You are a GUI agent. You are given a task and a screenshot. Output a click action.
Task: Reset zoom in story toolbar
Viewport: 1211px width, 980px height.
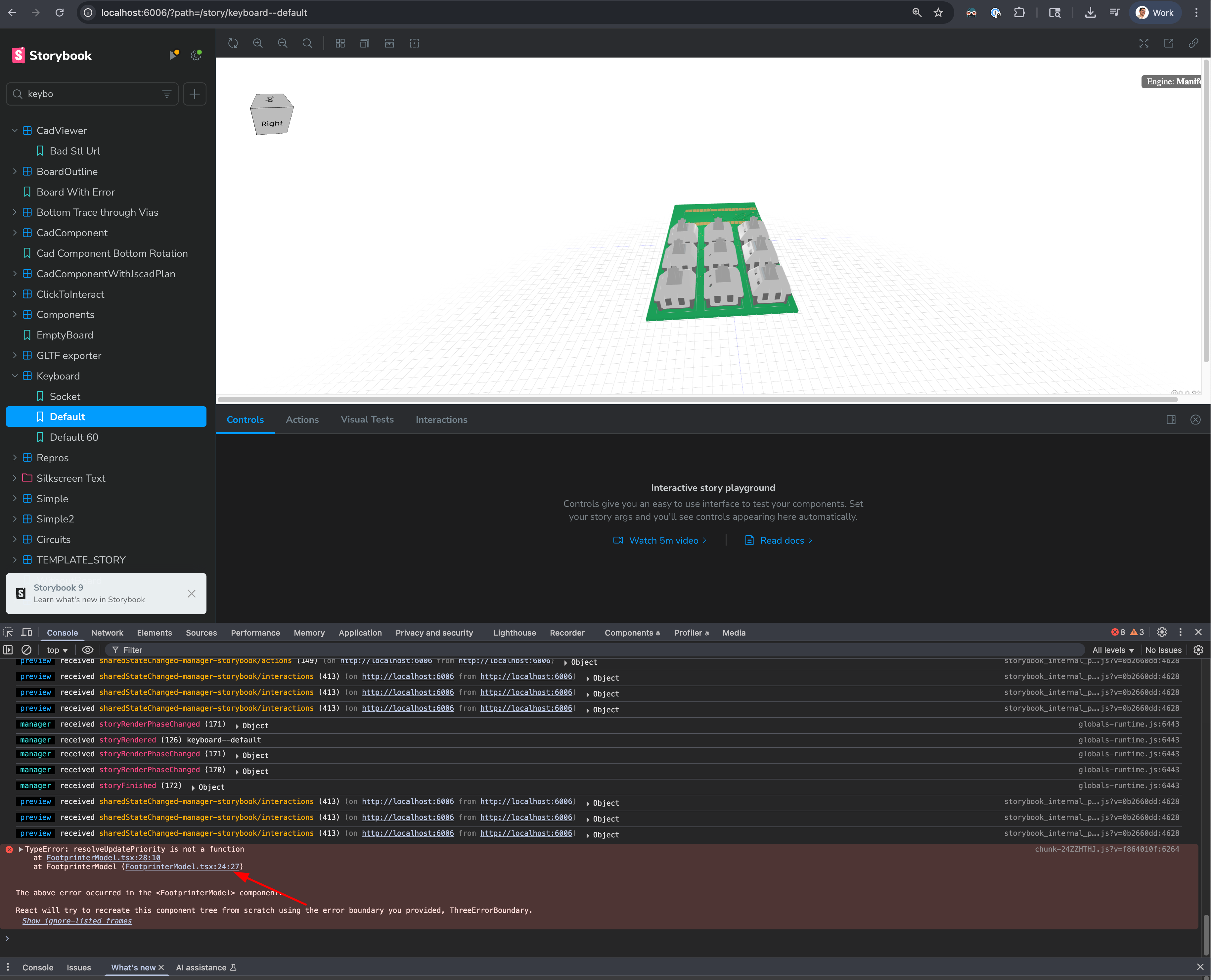pos(307,43)
